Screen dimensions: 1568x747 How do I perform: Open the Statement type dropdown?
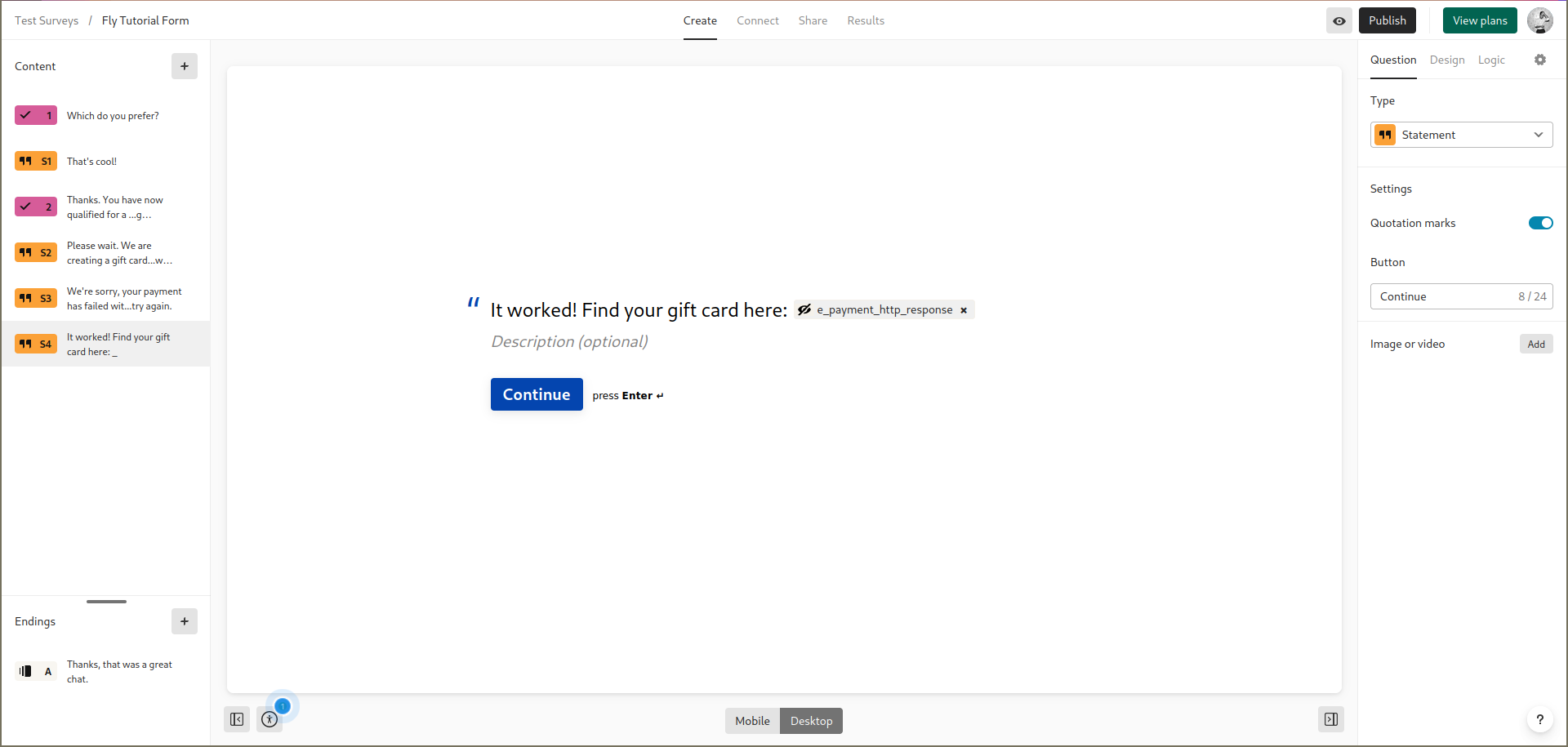pyautogui.click(x=1462, y=135)
